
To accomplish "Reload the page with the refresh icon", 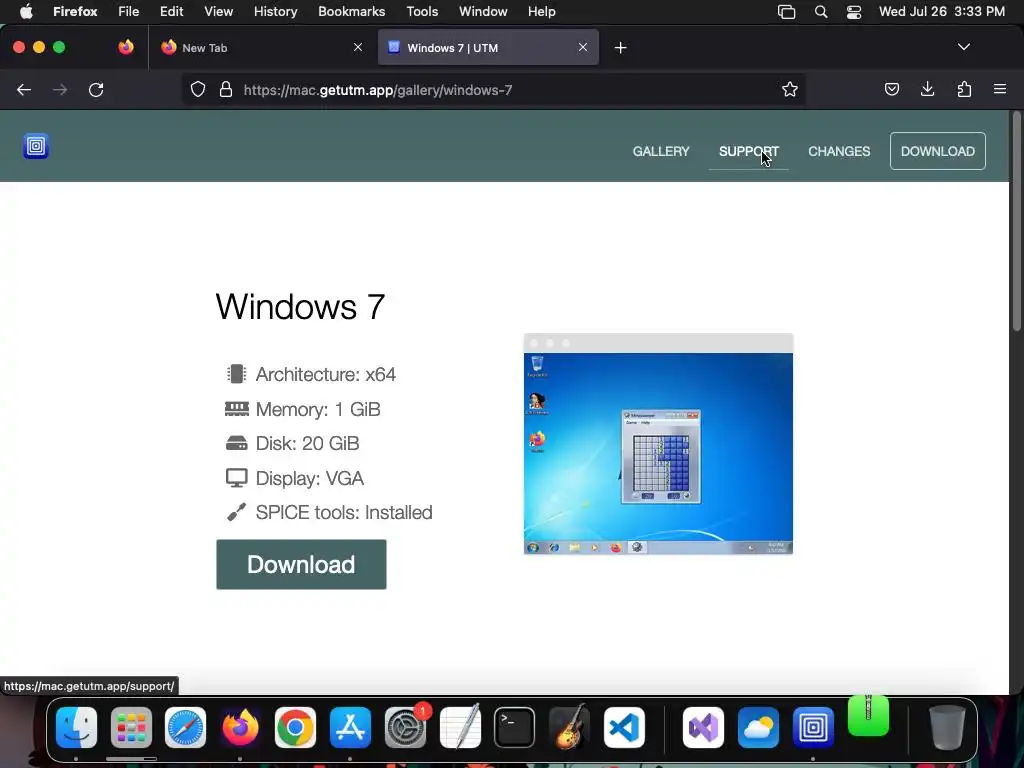I will (96, 89).
